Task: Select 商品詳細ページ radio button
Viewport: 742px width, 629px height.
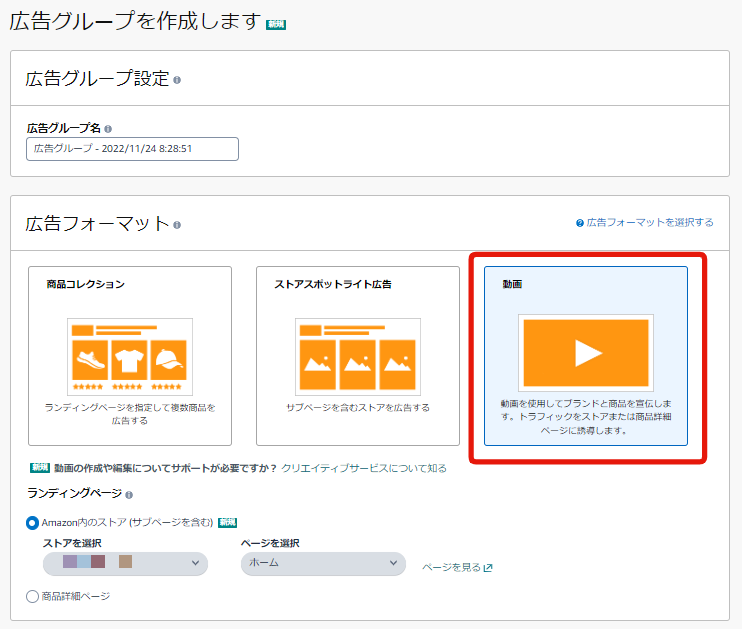Action: click(32, 596)
